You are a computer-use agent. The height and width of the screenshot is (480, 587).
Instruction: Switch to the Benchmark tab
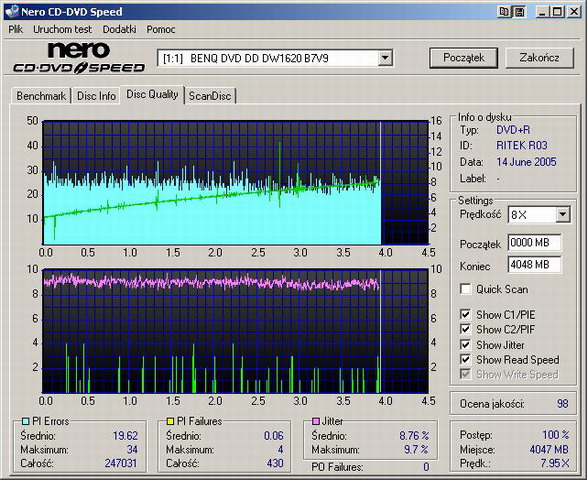(41, 96)
